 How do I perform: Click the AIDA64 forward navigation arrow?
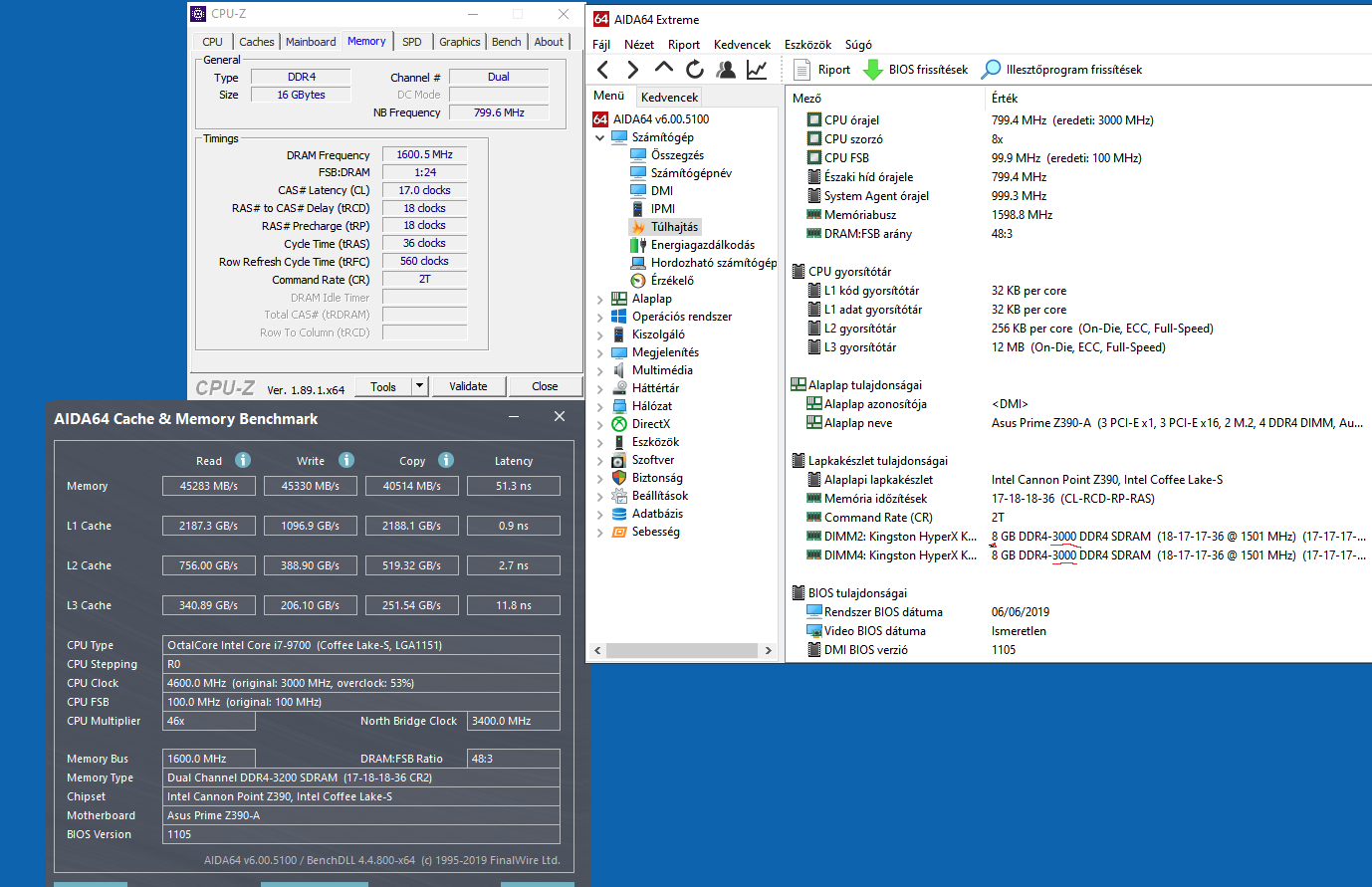click(x=632, y=69)
